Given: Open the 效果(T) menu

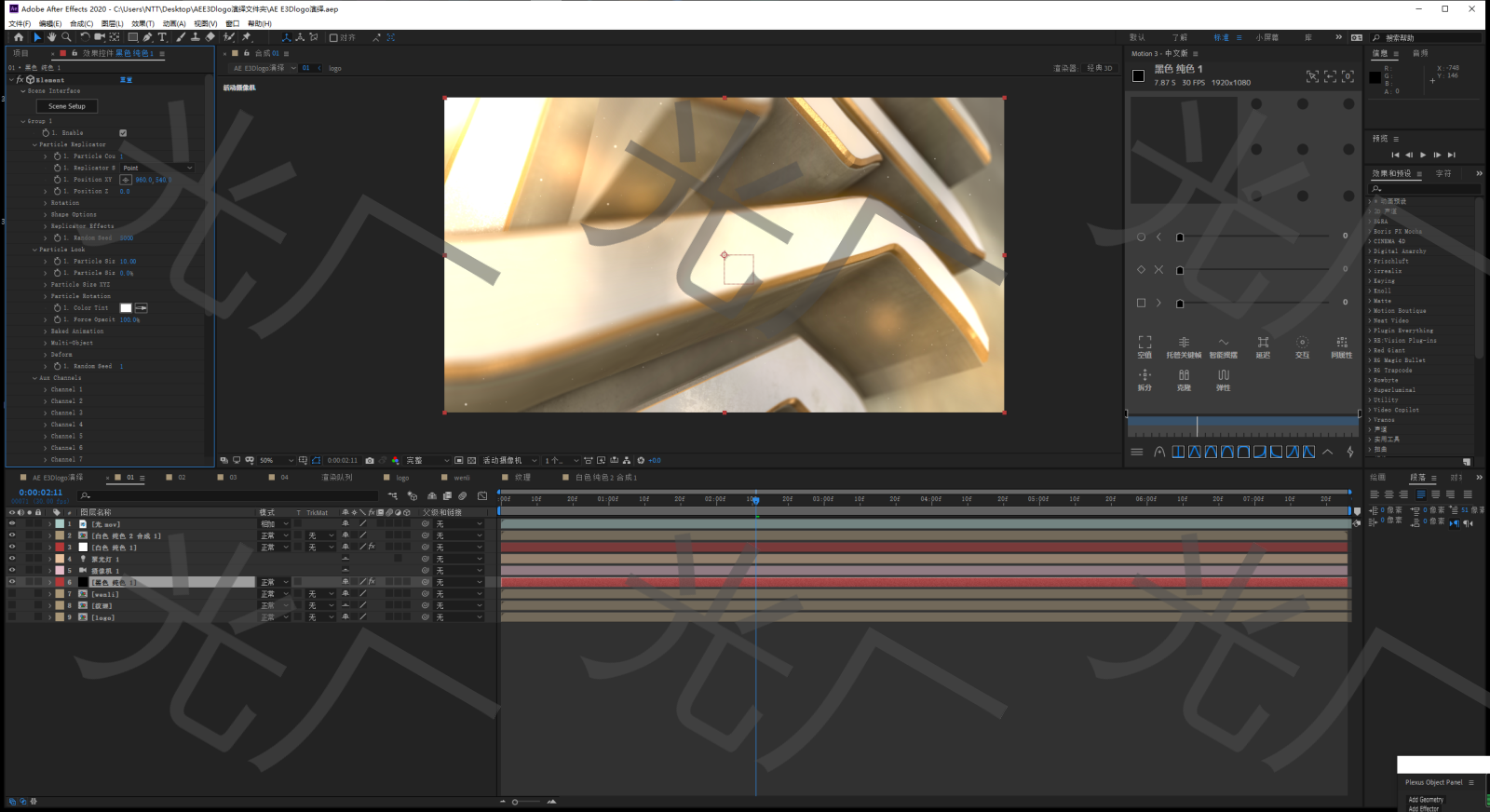Looking at the screenshot, I should pos(142,23).
